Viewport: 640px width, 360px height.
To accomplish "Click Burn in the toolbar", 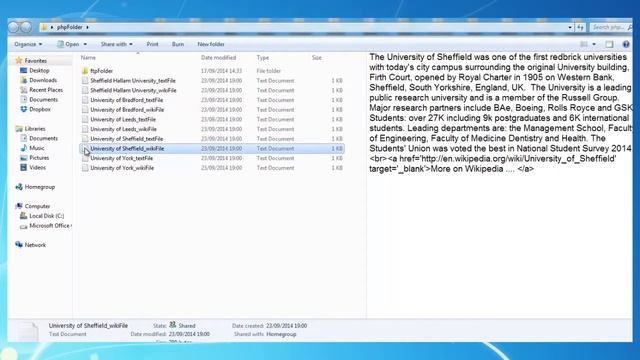I will click(178, 44).
